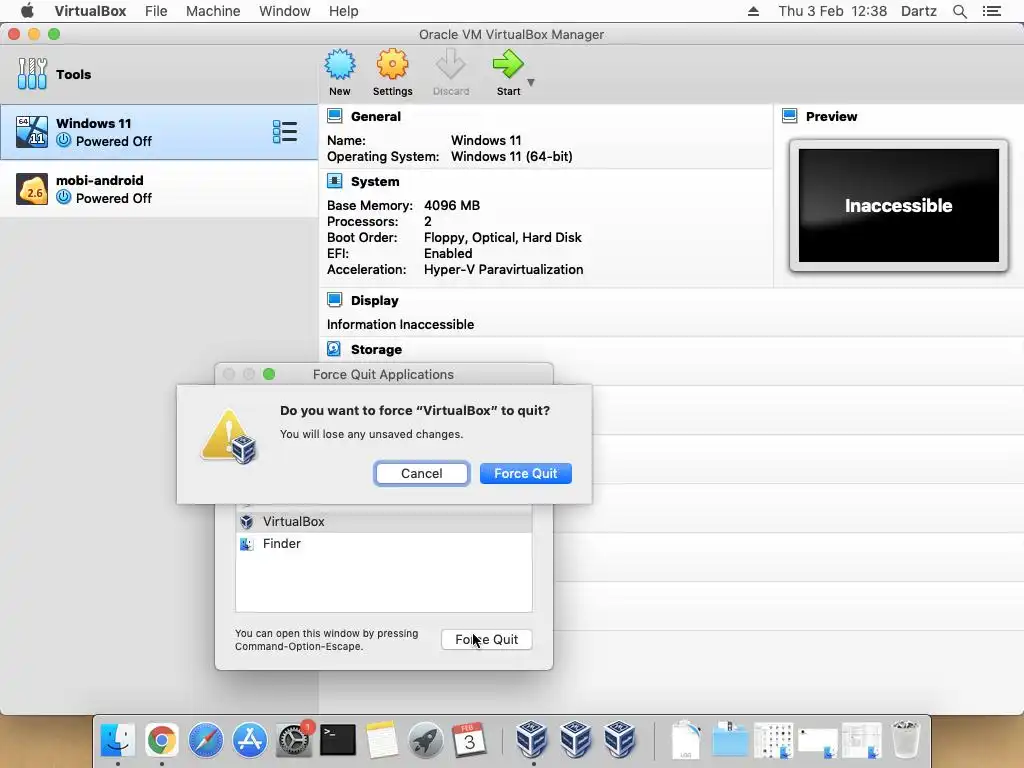Select Finder in the Force Quit list

(x=384, y=543)
